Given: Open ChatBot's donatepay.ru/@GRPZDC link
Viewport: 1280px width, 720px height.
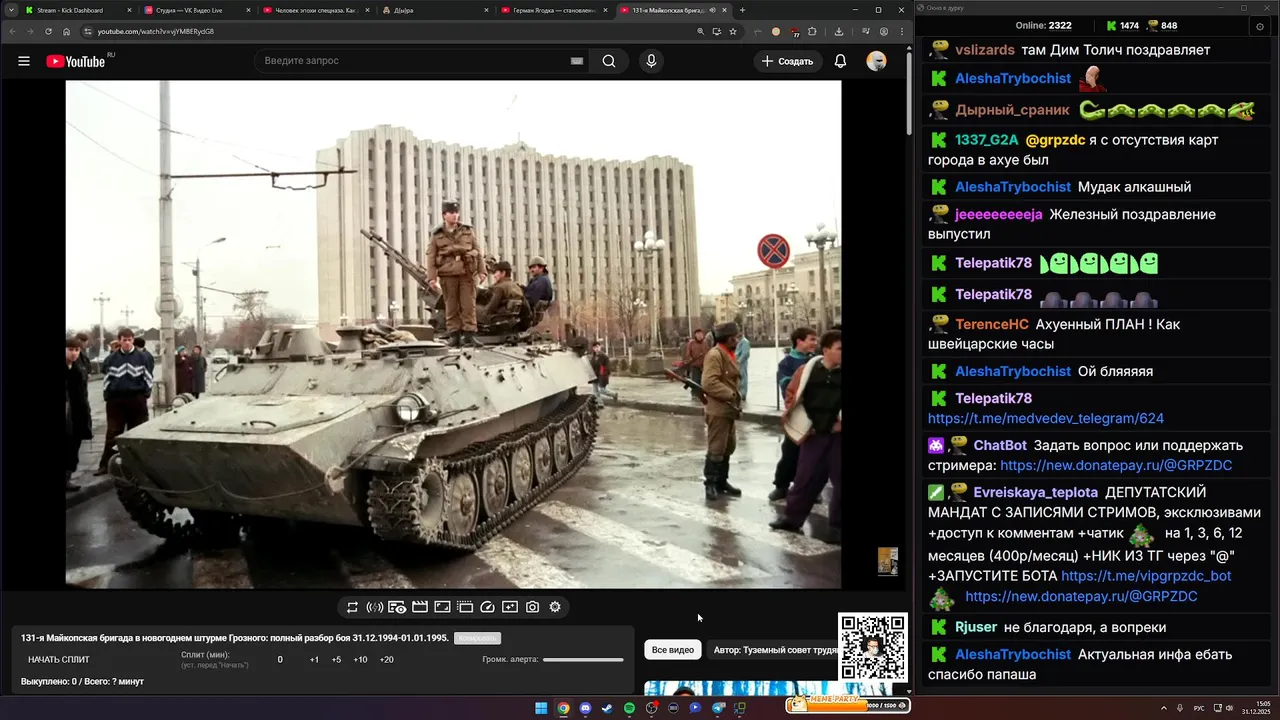Looking at the screenshot, I should click(x=1116, y=465).
